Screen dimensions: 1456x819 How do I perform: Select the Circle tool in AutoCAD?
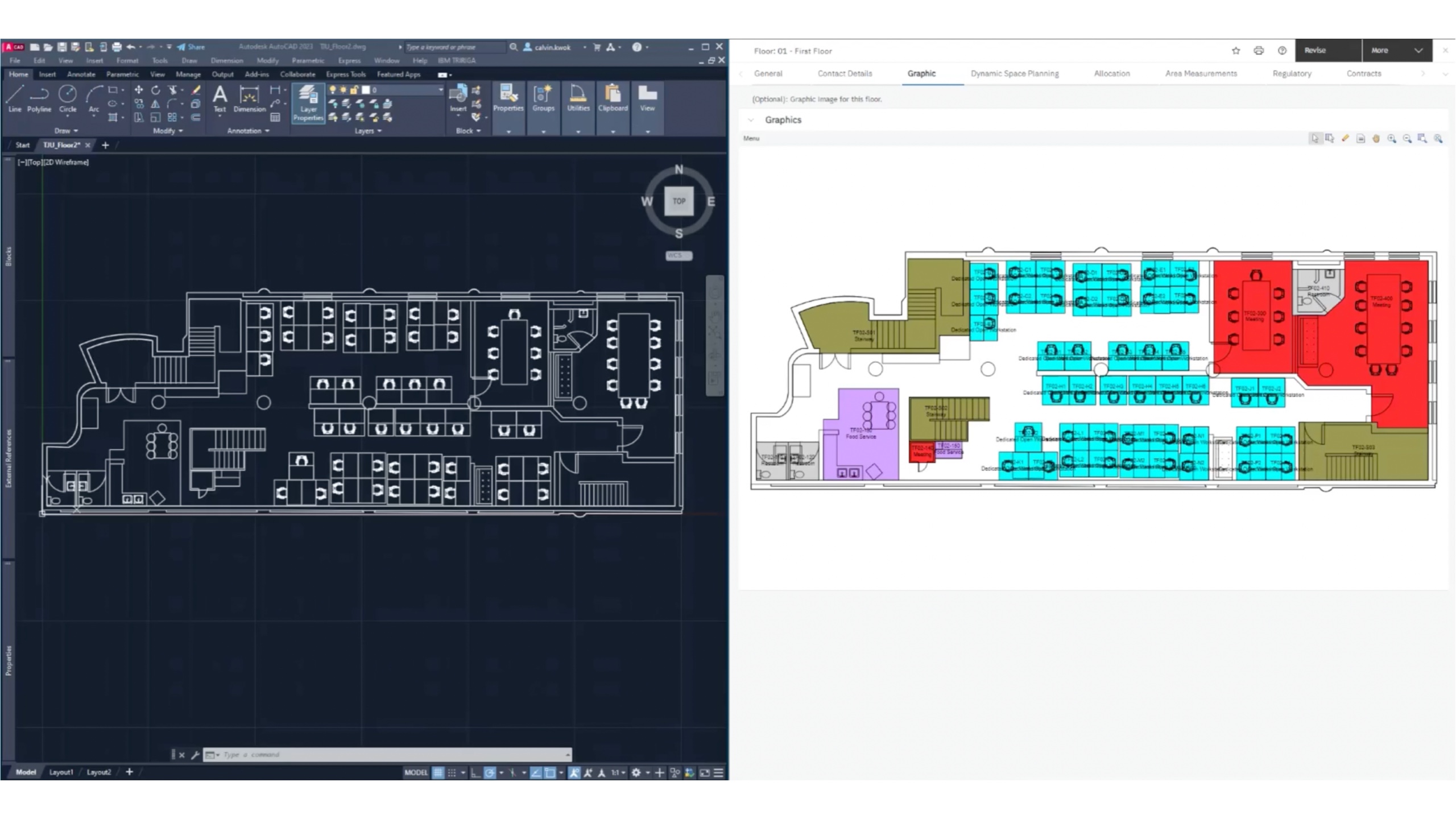[68, 97]
